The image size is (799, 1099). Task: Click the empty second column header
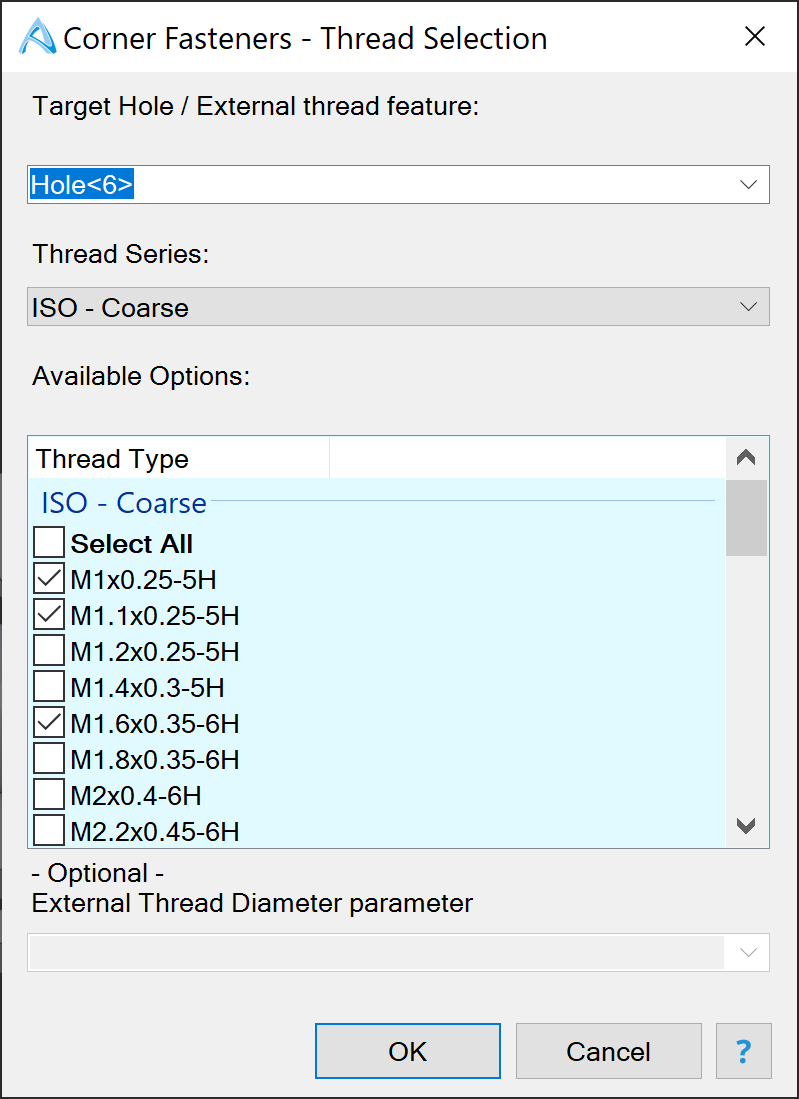(x=527, y=458)
